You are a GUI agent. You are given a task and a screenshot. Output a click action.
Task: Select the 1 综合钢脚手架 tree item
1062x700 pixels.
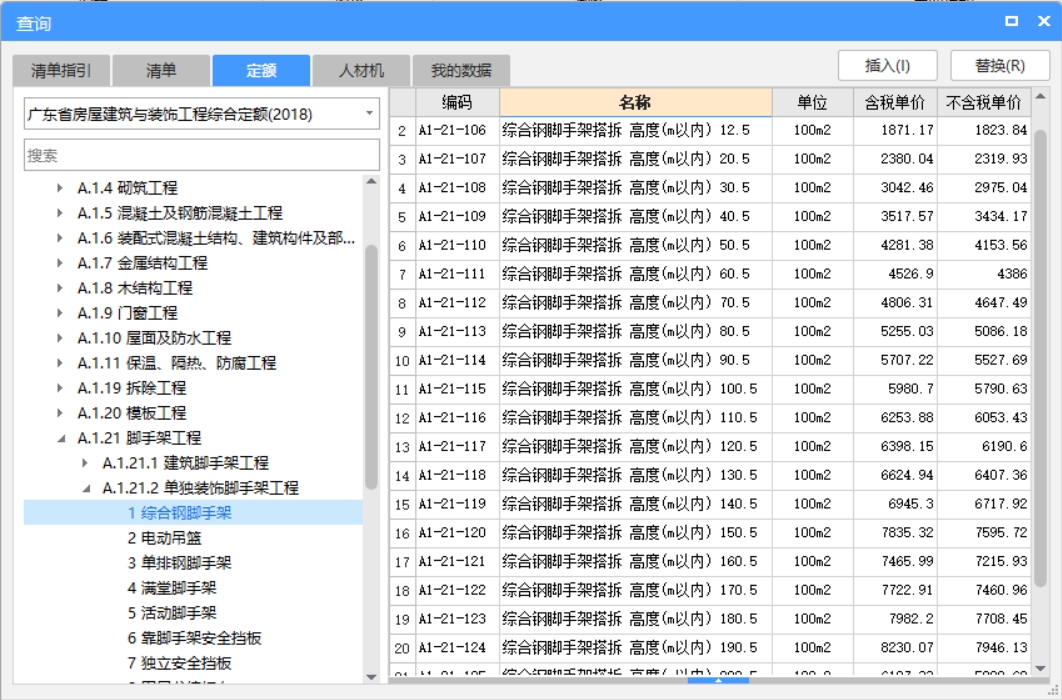pyautogui.click(x=179, y=513)
